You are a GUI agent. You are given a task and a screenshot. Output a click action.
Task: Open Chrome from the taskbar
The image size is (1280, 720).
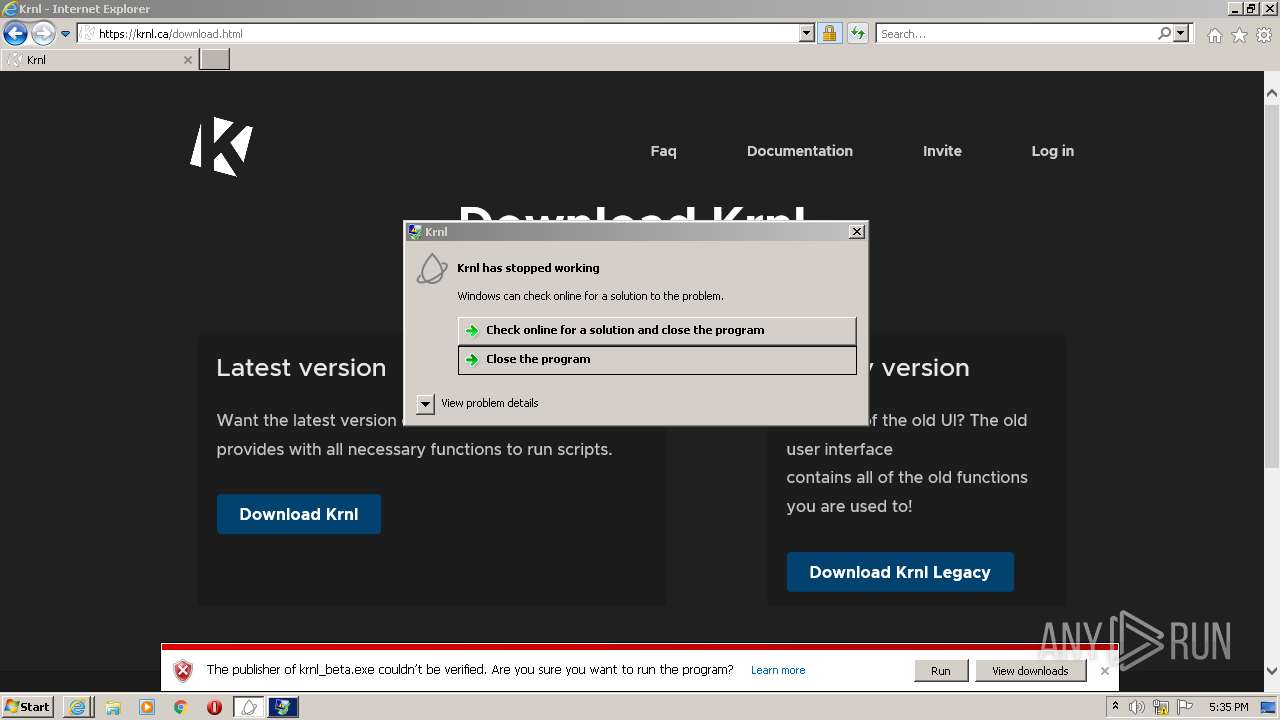(x=181, y=707)
